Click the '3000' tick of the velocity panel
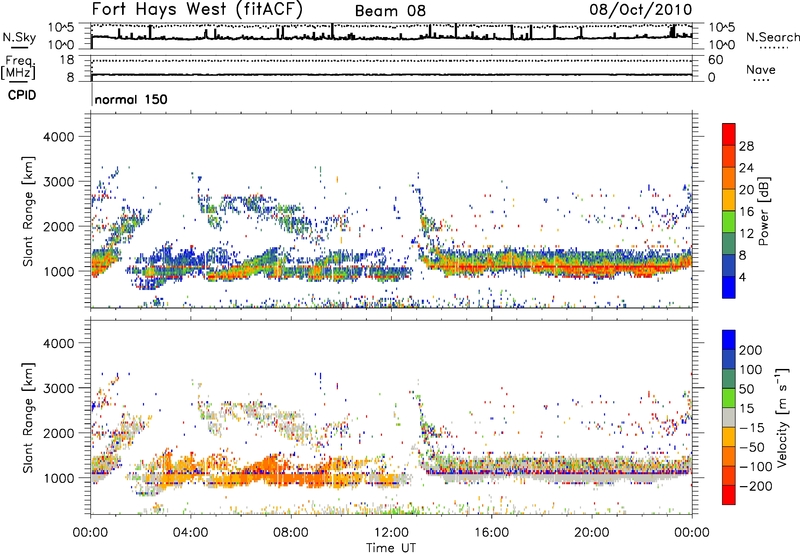800x554 pixels. (59, 388)
